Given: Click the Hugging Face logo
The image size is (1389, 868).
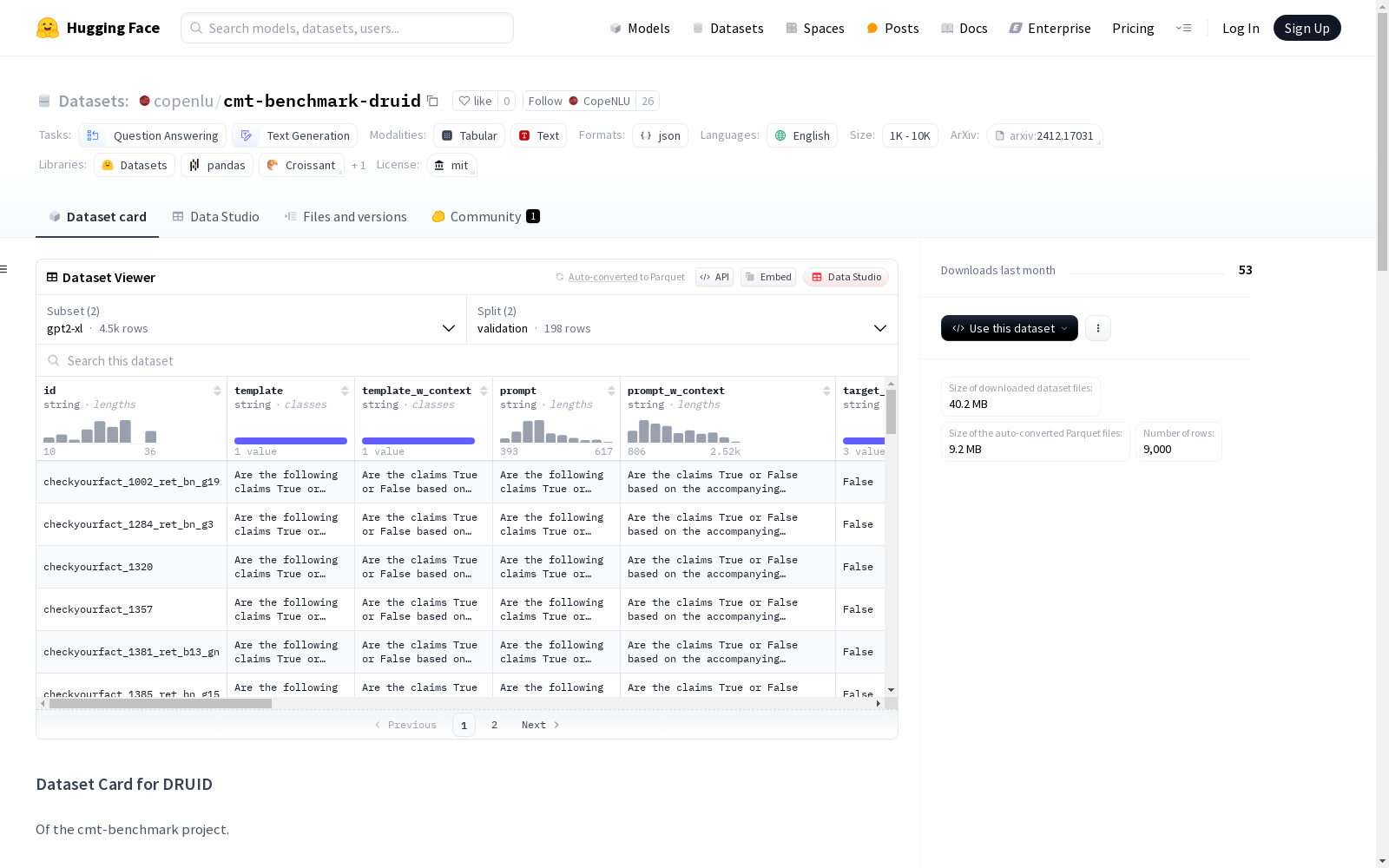Looking at the screenshot, I should pyautogui.click(x=98, y=28).
